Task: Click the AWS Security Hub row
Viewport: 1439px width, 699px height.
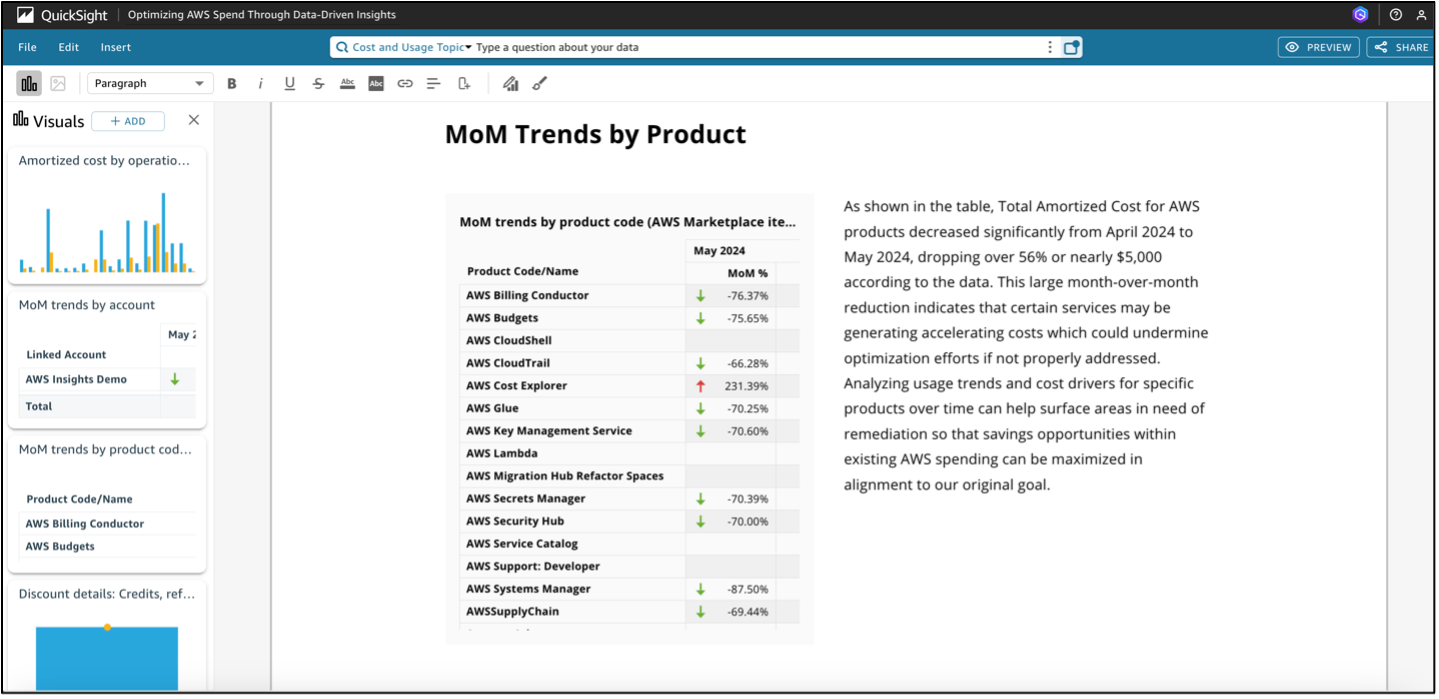Action: 630,521
